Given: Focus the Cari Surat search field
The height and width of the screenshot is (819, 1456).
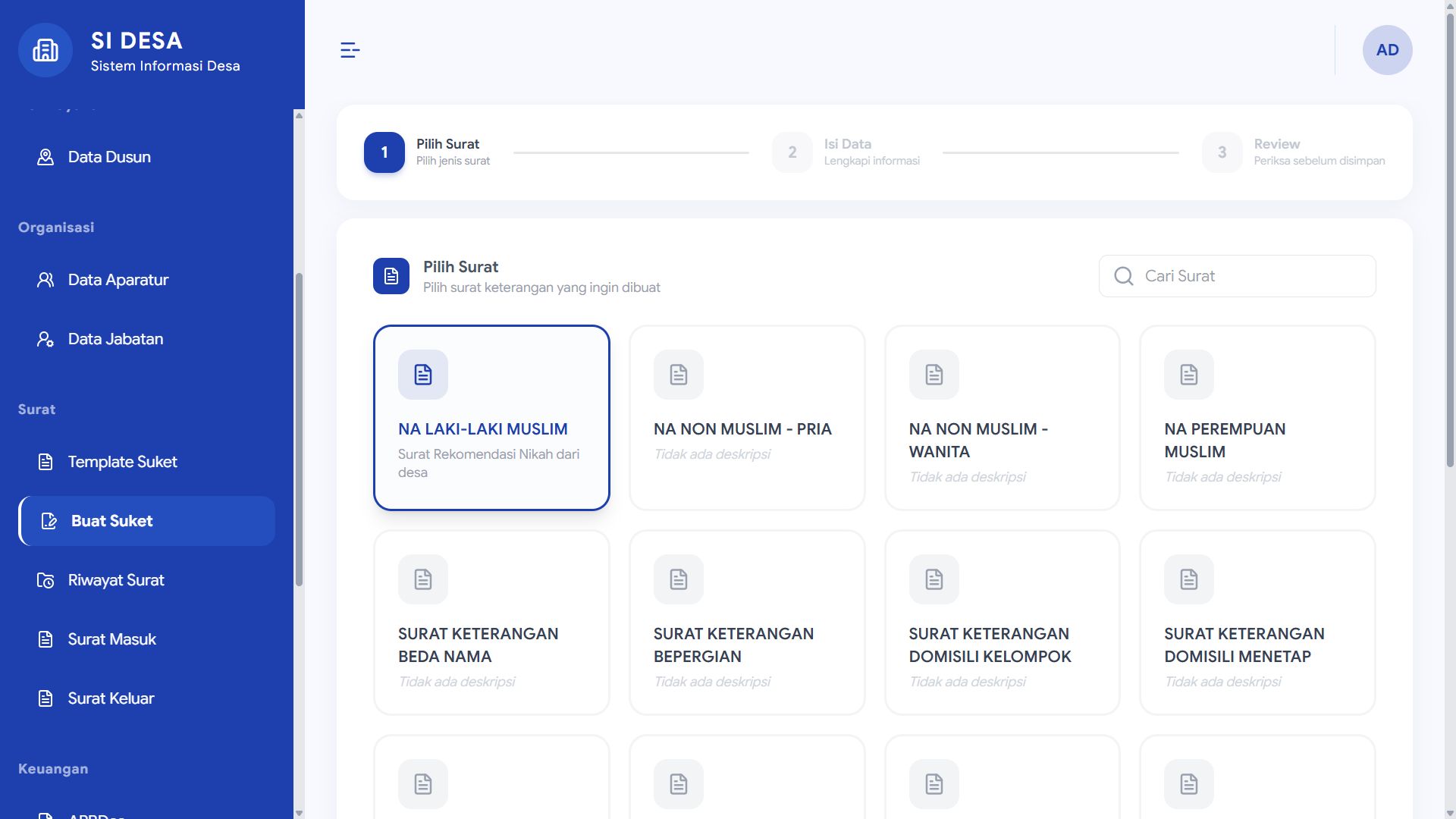Looking at the screenshot, I should 1238,276.
